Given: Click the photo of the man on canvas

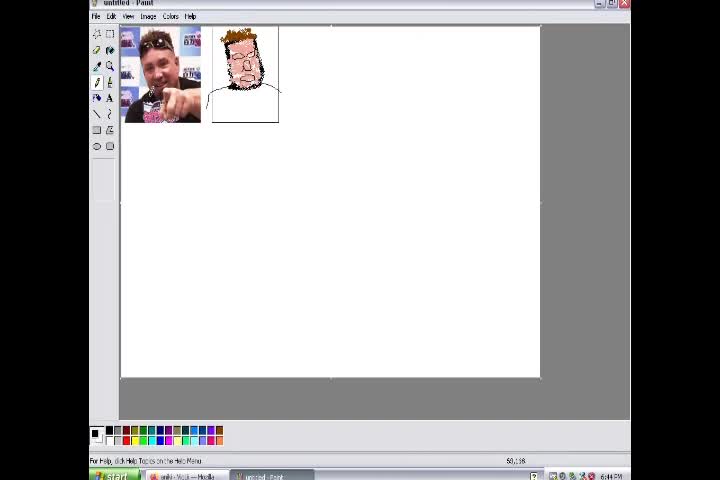Looking at the screenshot, I should tap(161, 74).
